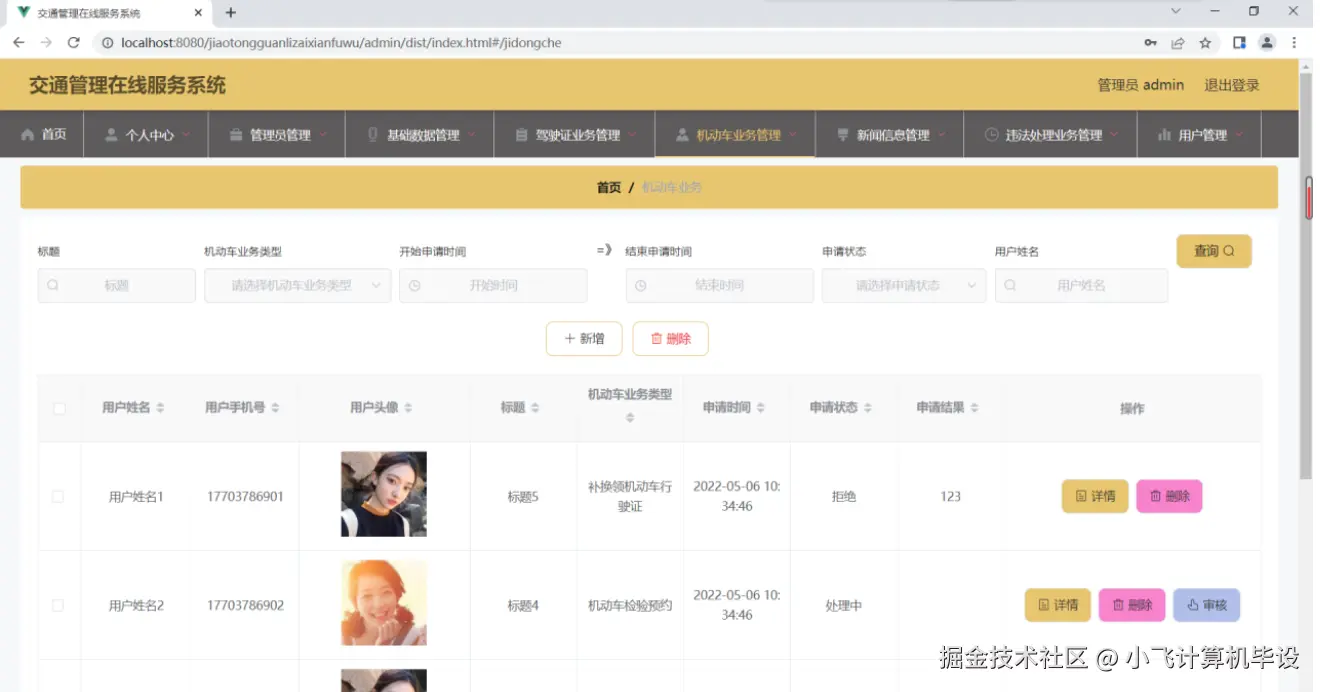Expand 基础数据管理 menu
This screenshot has height=692, width=1320.
(x=420, y=135)
